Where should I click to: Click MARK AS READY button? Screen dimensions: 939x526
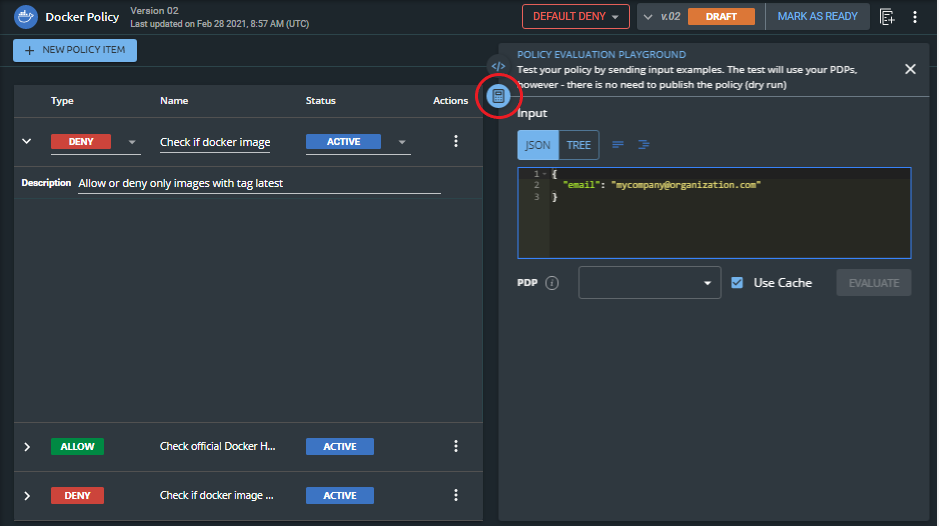pos(817,17)
